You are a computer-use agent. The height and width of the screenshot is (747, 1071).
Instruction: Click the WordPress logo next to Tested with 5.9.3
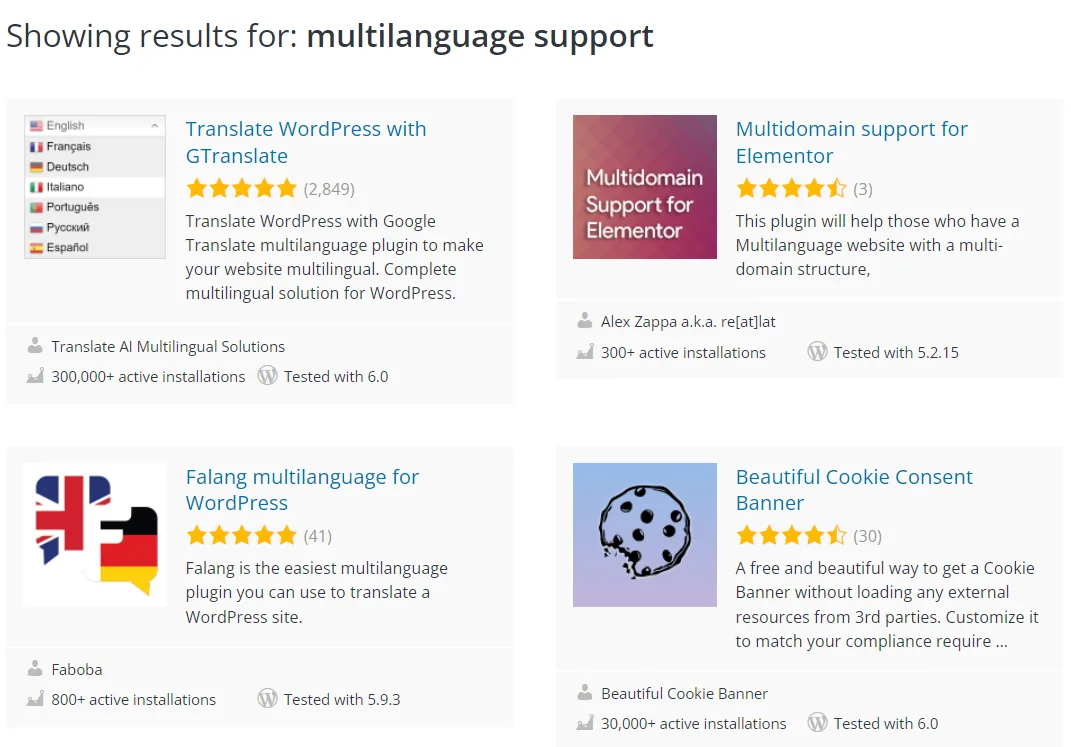267,699
